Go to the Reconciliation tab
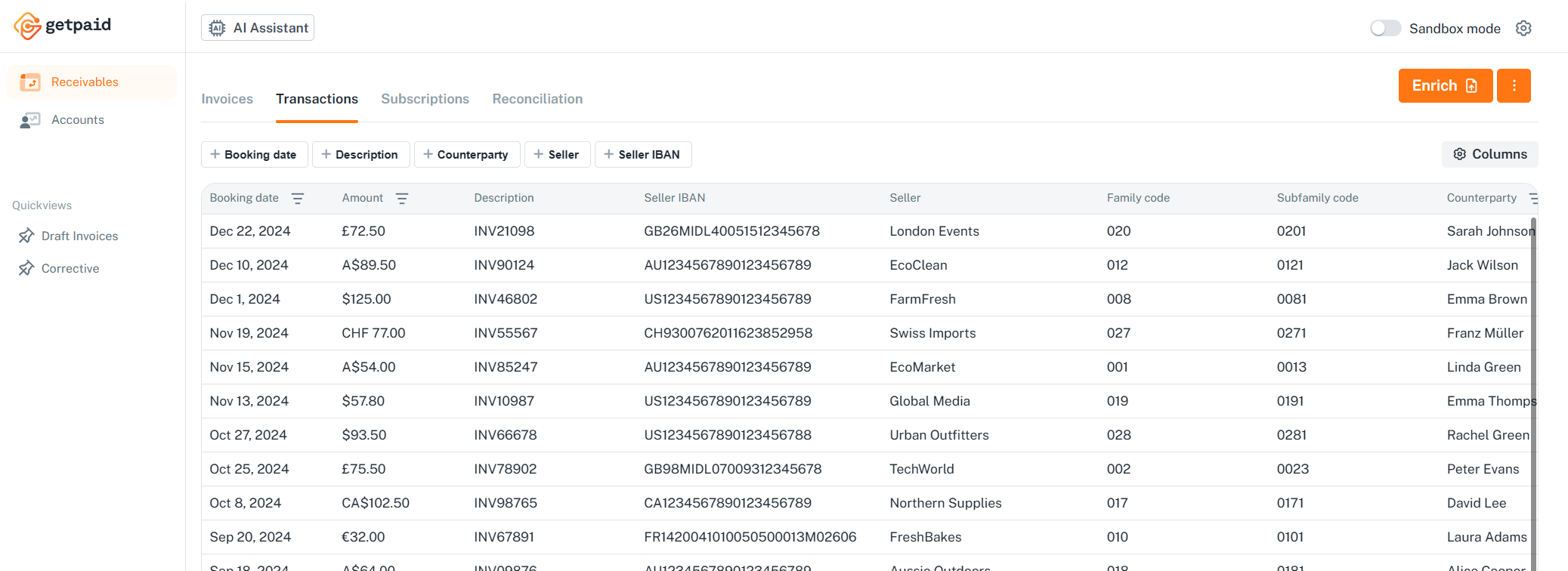 537,99
